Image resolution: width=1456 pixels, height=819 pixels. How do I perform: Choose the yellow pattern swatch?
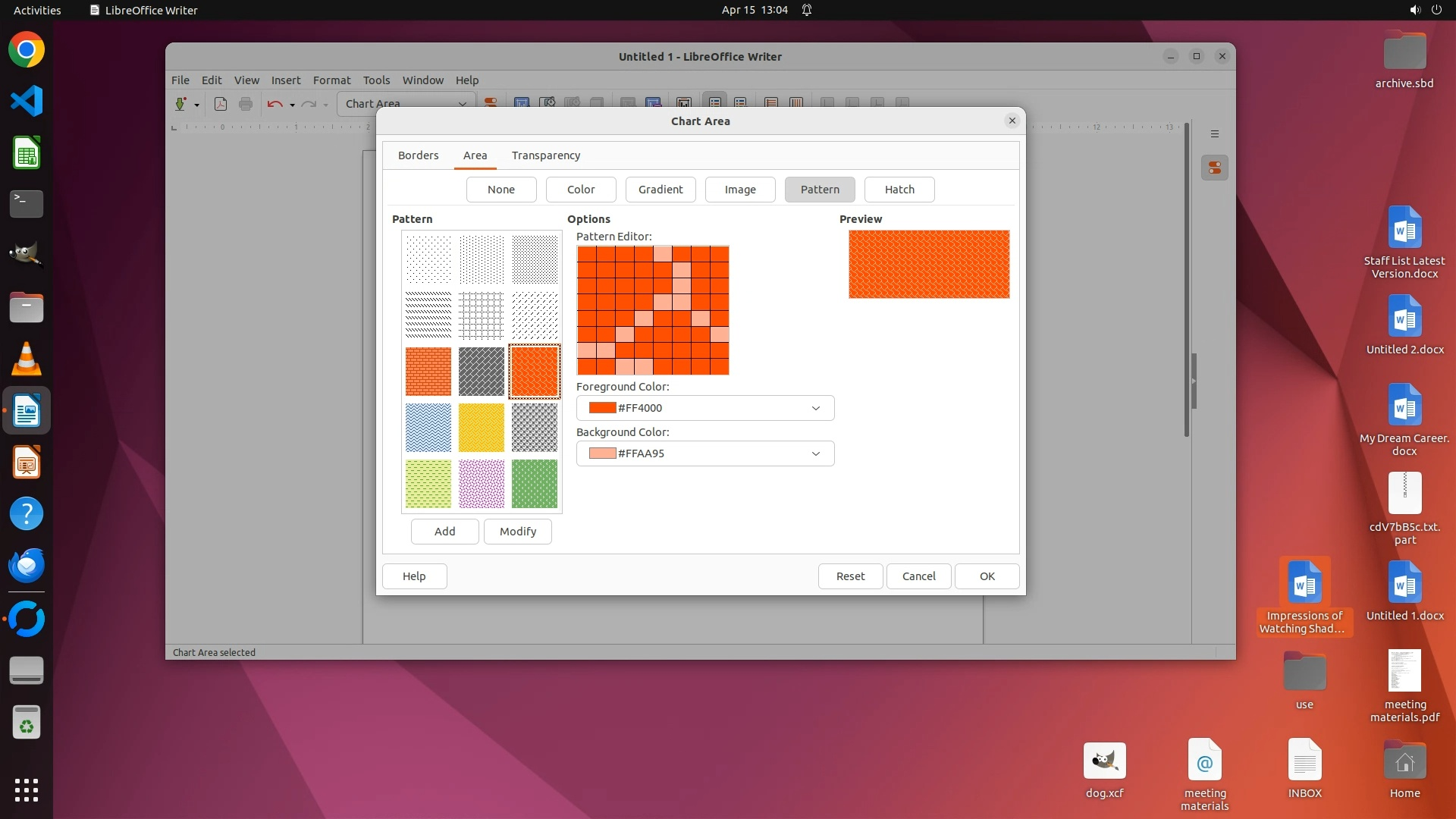(x=482, y=428)
